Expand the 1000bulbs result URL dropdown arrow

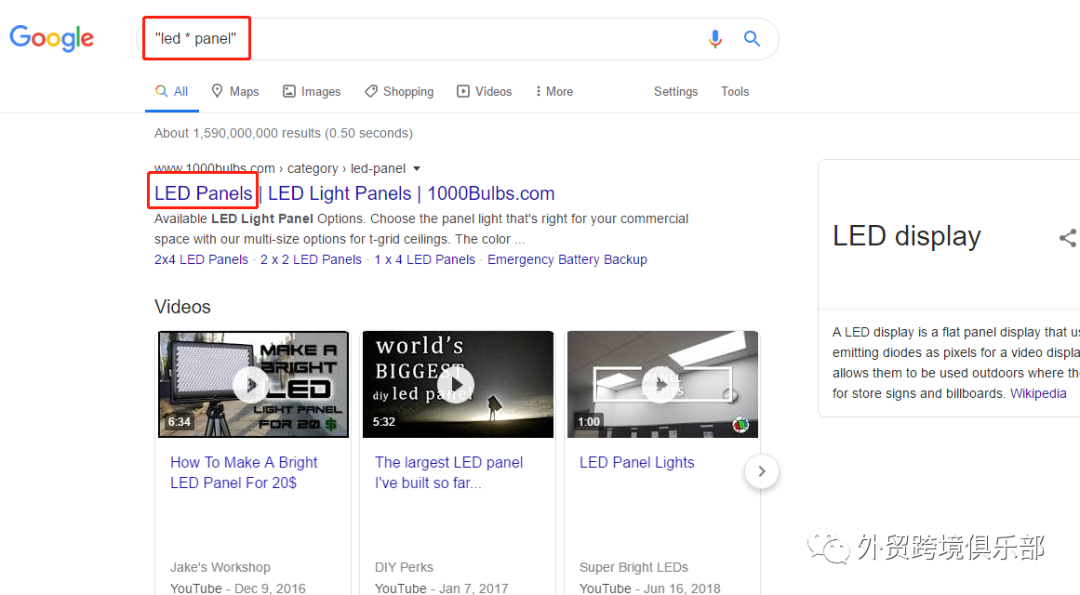pyautogui.click(x=417, y=169)
